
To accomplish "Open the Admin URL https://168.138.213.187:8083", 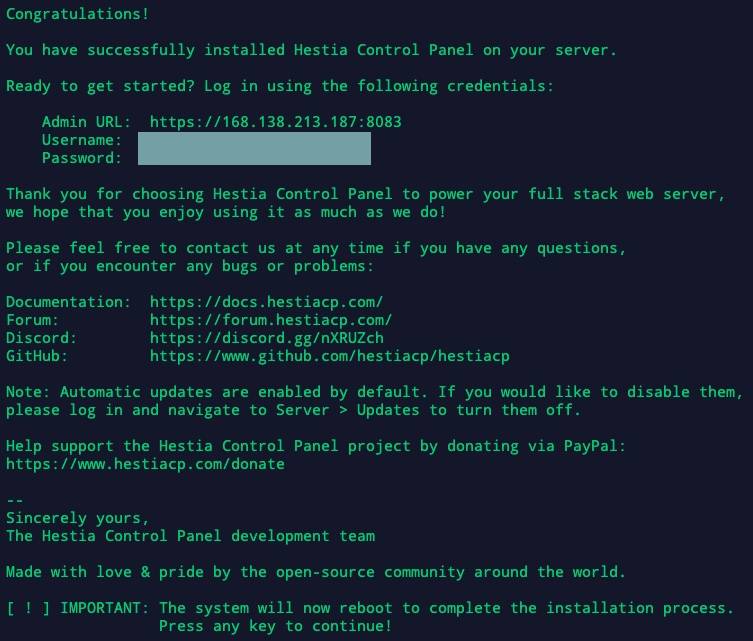I will point(275,122).
